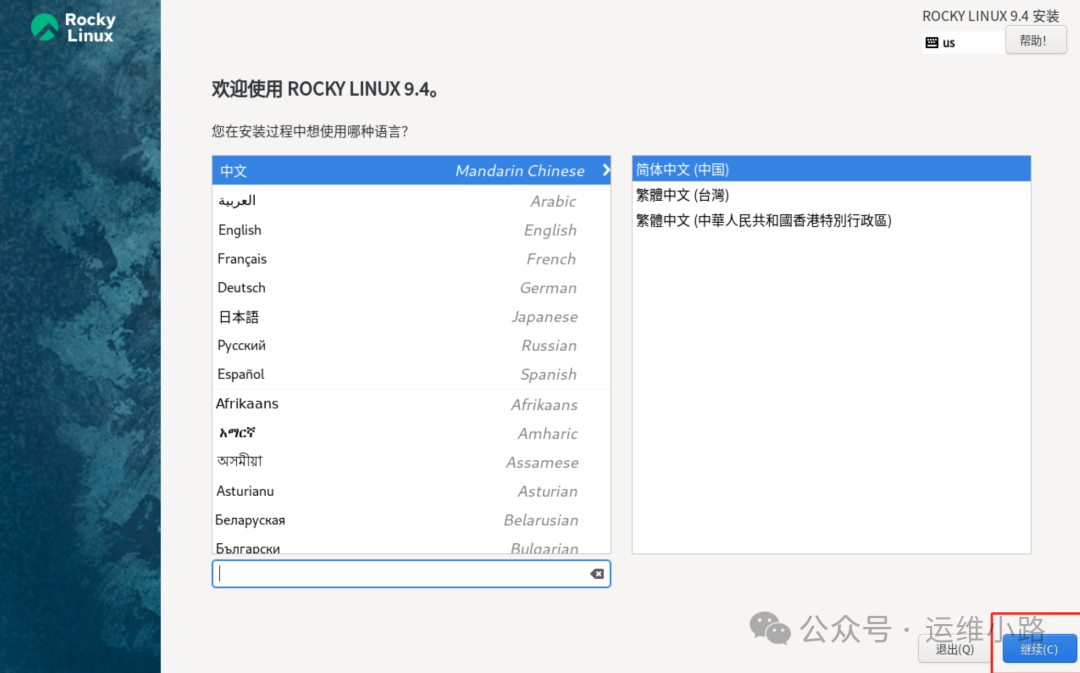Viewport: 1080px width, 673px height.
Task: Select 日本語 Japanese language row
Action: point(411,317)
